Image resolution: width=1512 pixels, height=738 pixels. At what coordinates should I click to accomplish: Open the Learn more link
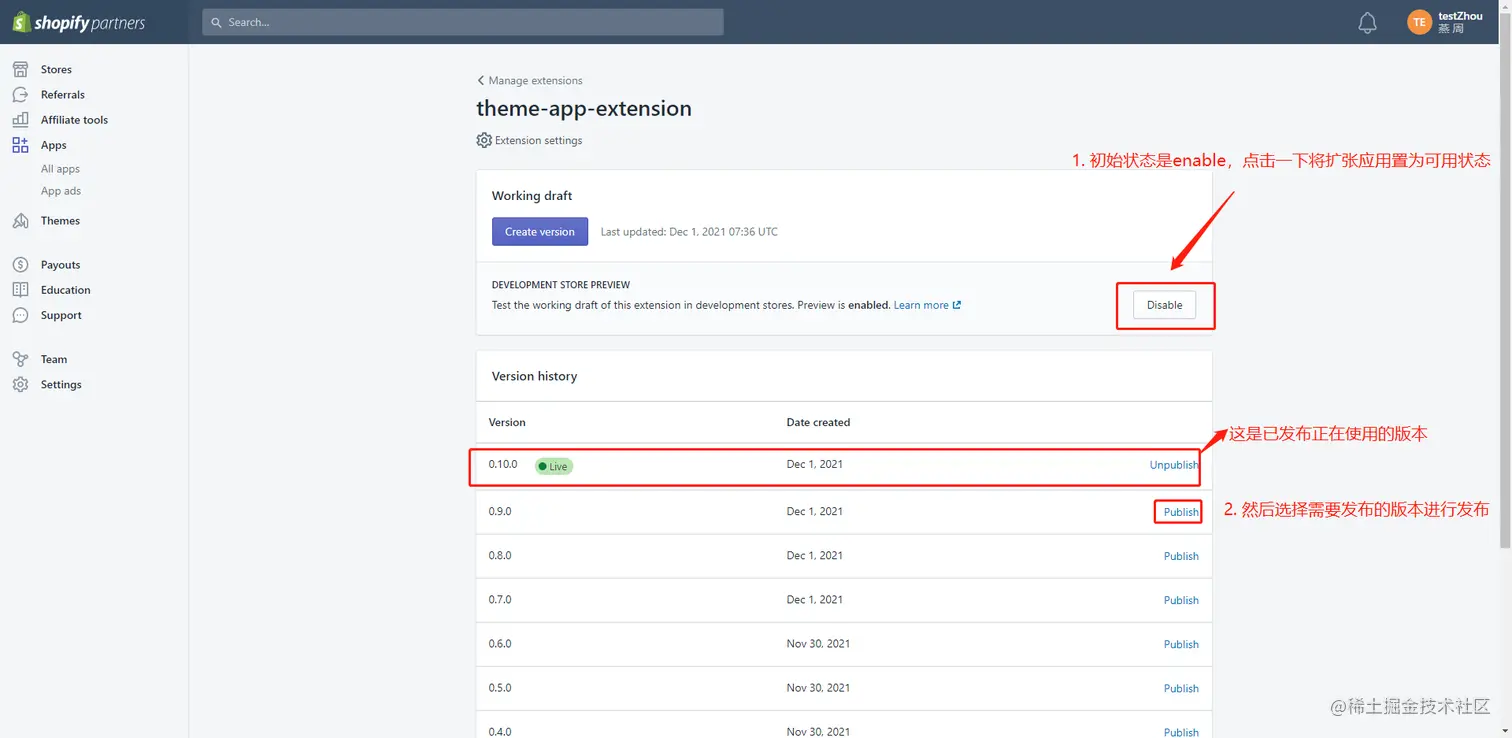921,305
